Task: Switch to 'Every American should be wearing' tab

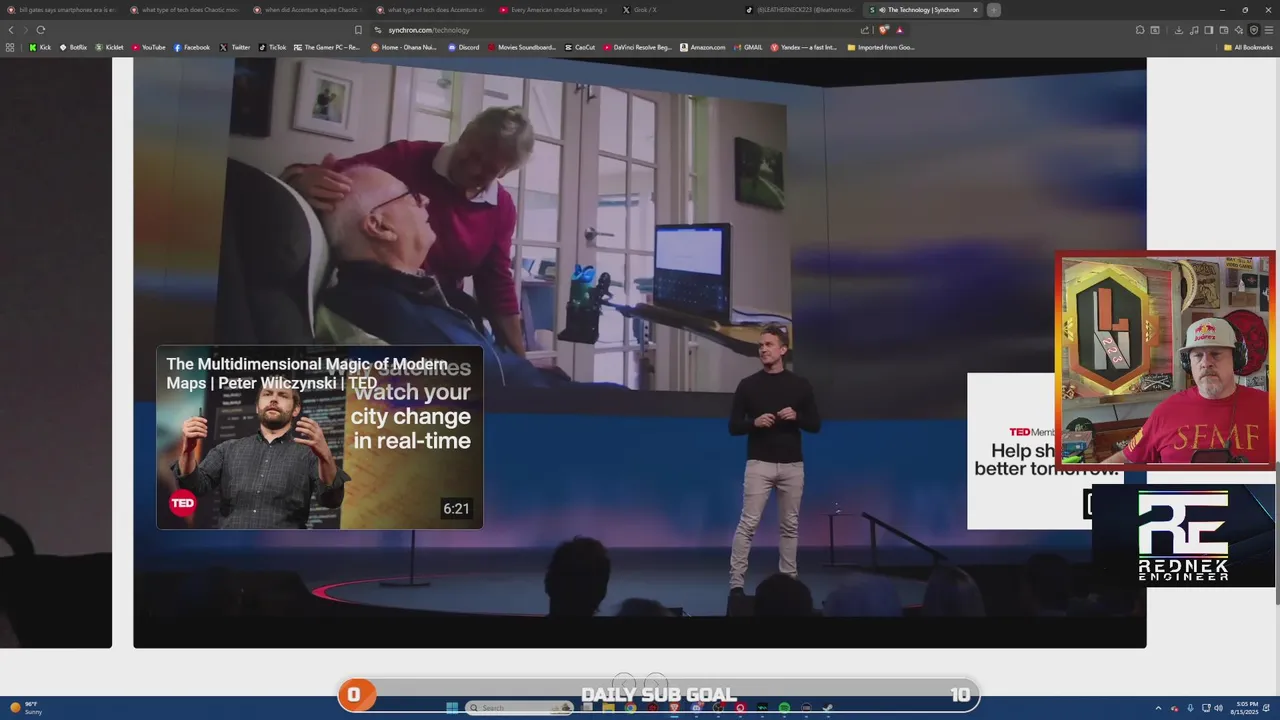Action: point(554,10)
